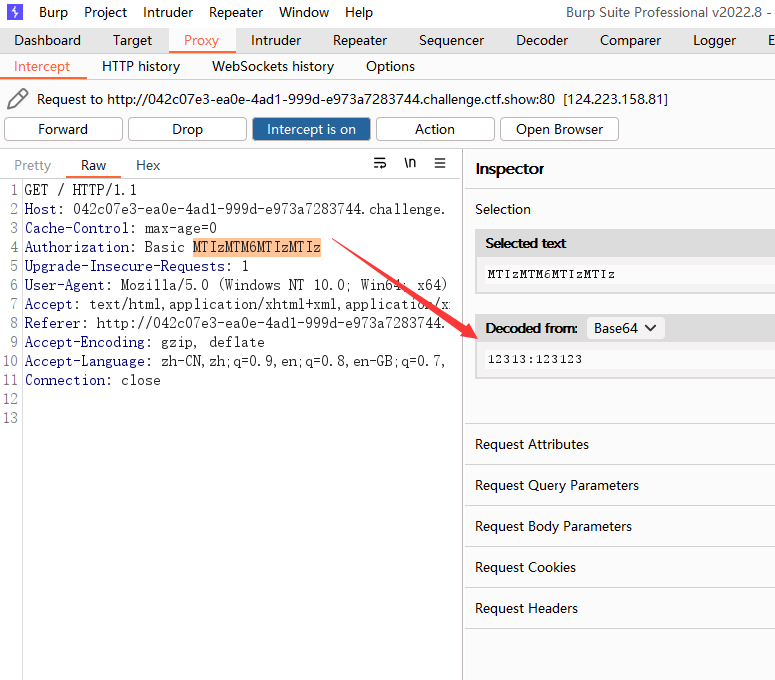Click the Selection heading in the Inspector
775x680 pixels.
pos(503,210)
